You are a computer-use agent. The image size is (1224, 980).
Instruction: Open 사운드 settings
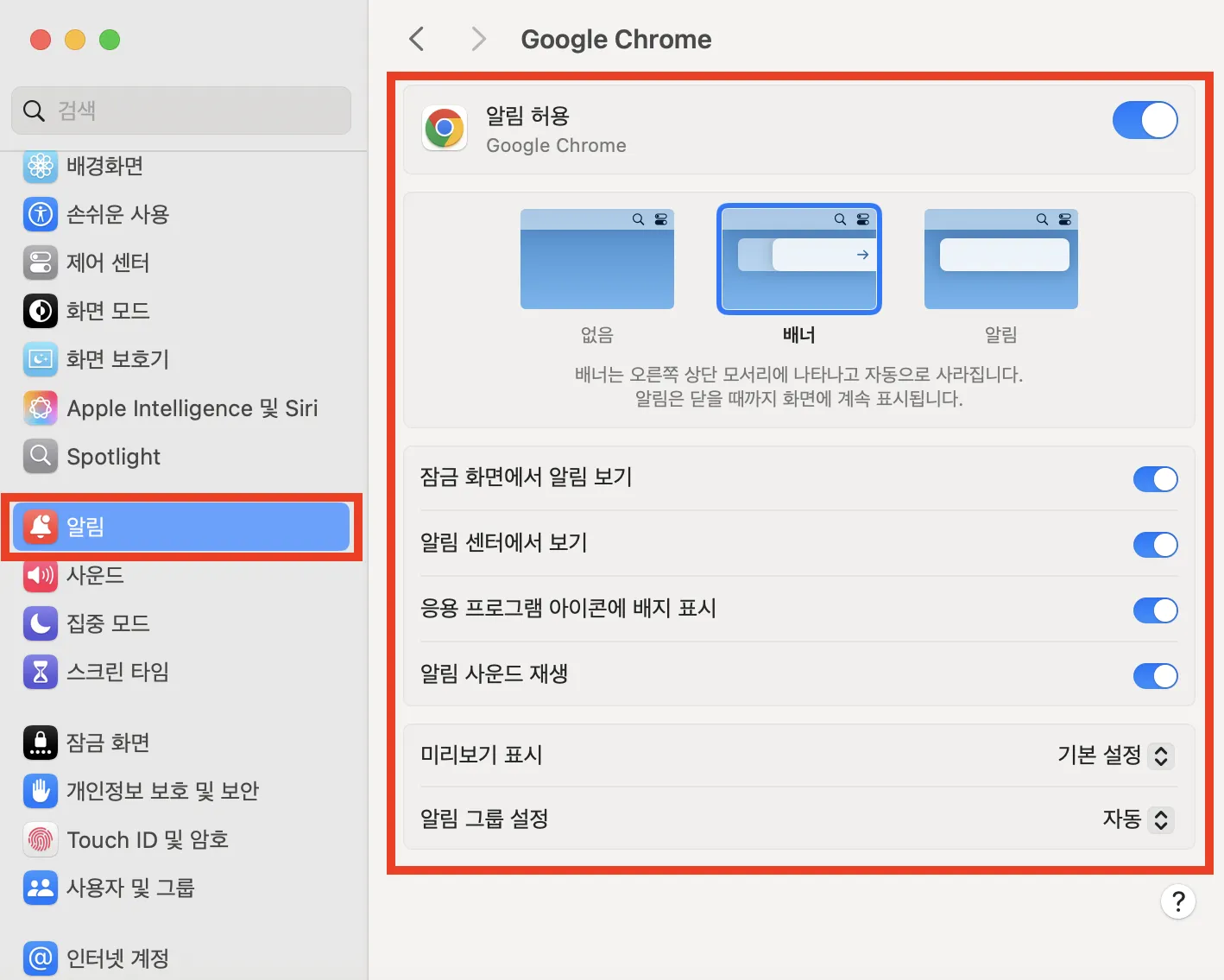click(181, 575)
